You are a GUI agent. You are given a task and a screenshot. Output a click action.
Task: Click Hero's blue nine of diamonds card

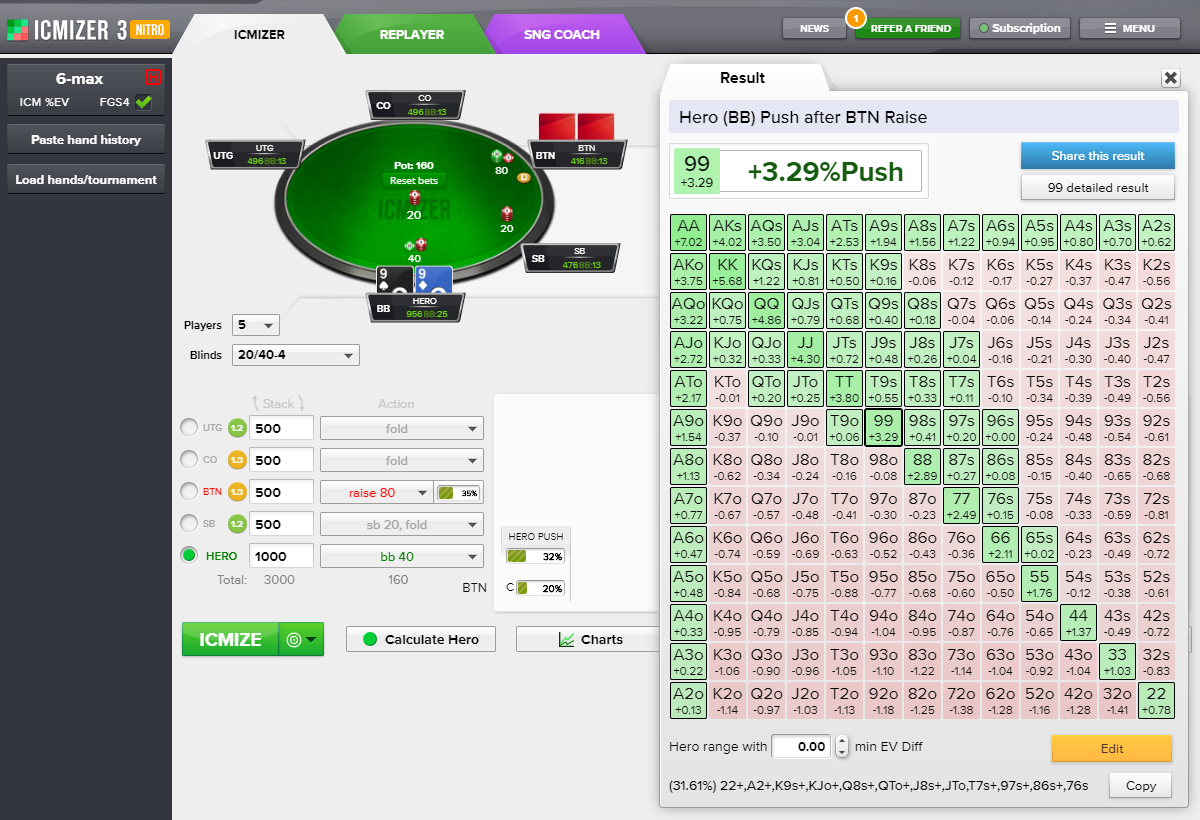433,280
